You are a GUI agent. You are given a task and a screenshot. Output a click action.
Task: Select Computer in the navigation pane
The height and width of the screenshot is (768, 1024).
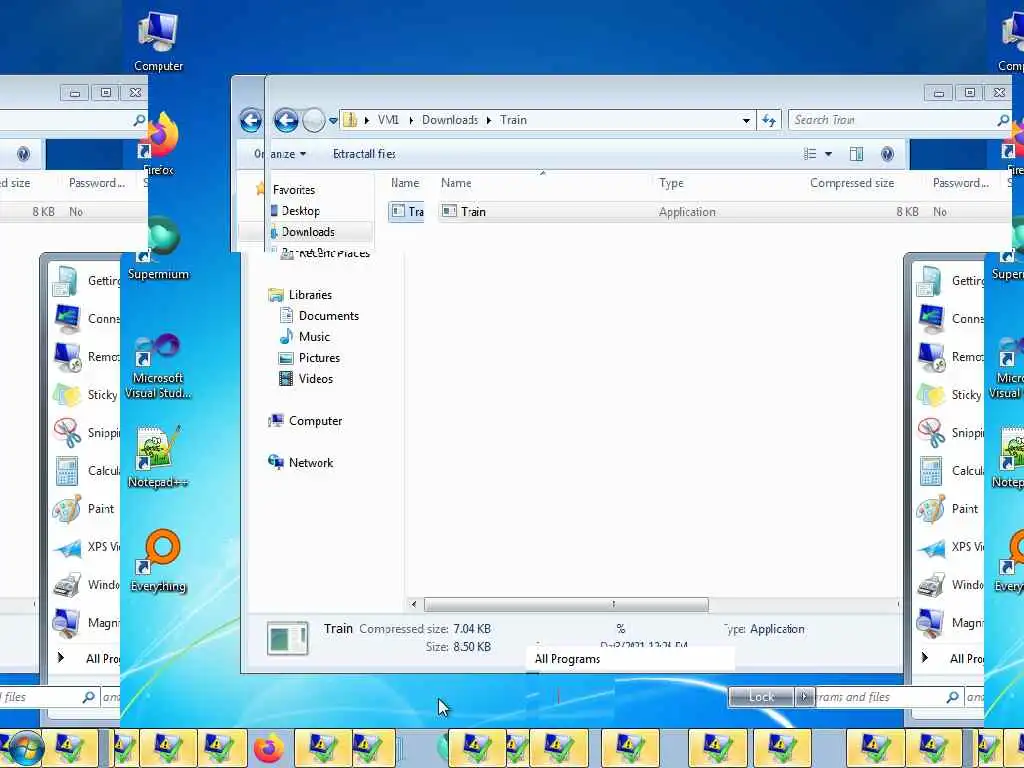[315, 421]
